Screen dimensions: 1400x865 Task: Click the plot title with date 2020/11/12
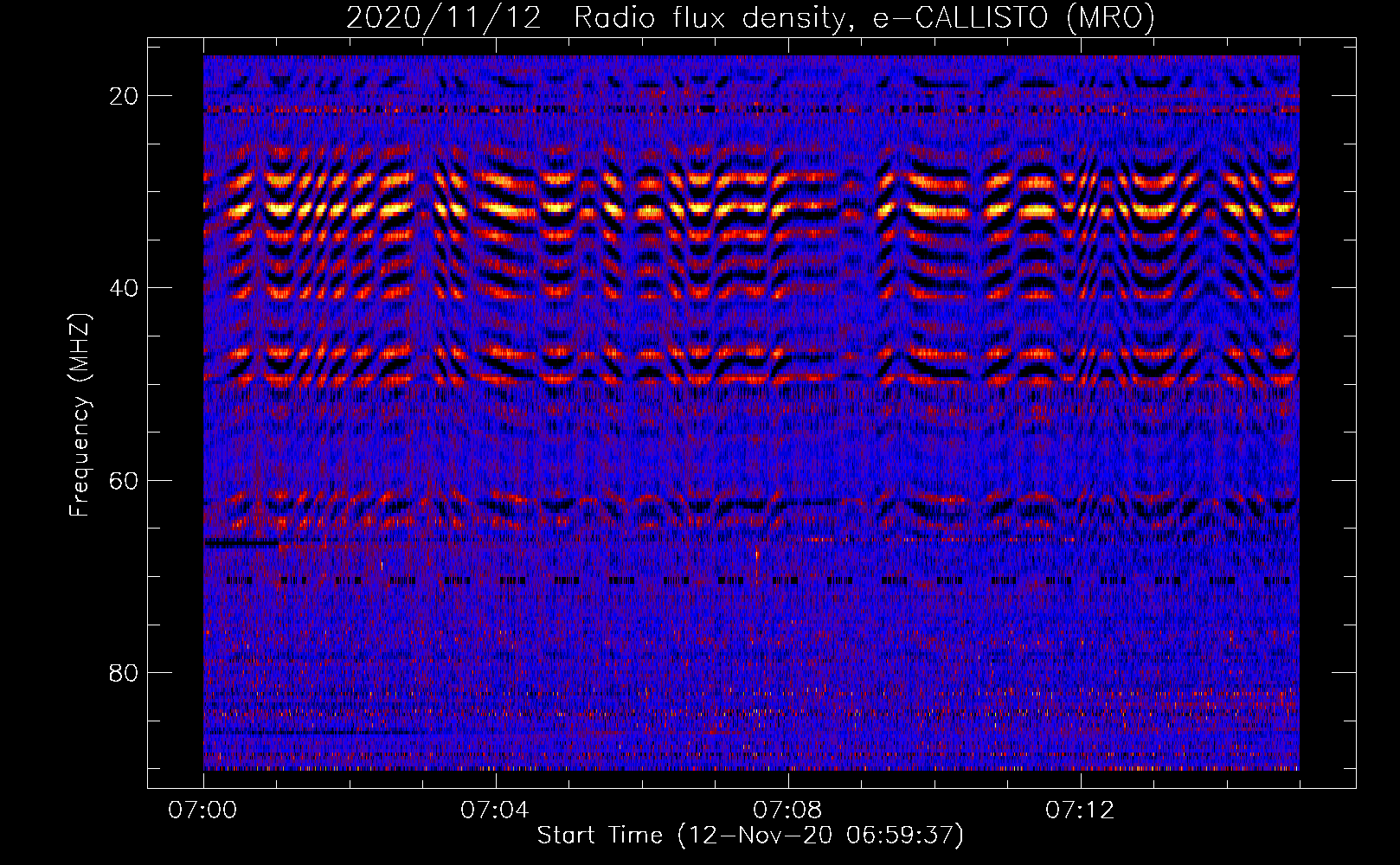pos(750,17)
